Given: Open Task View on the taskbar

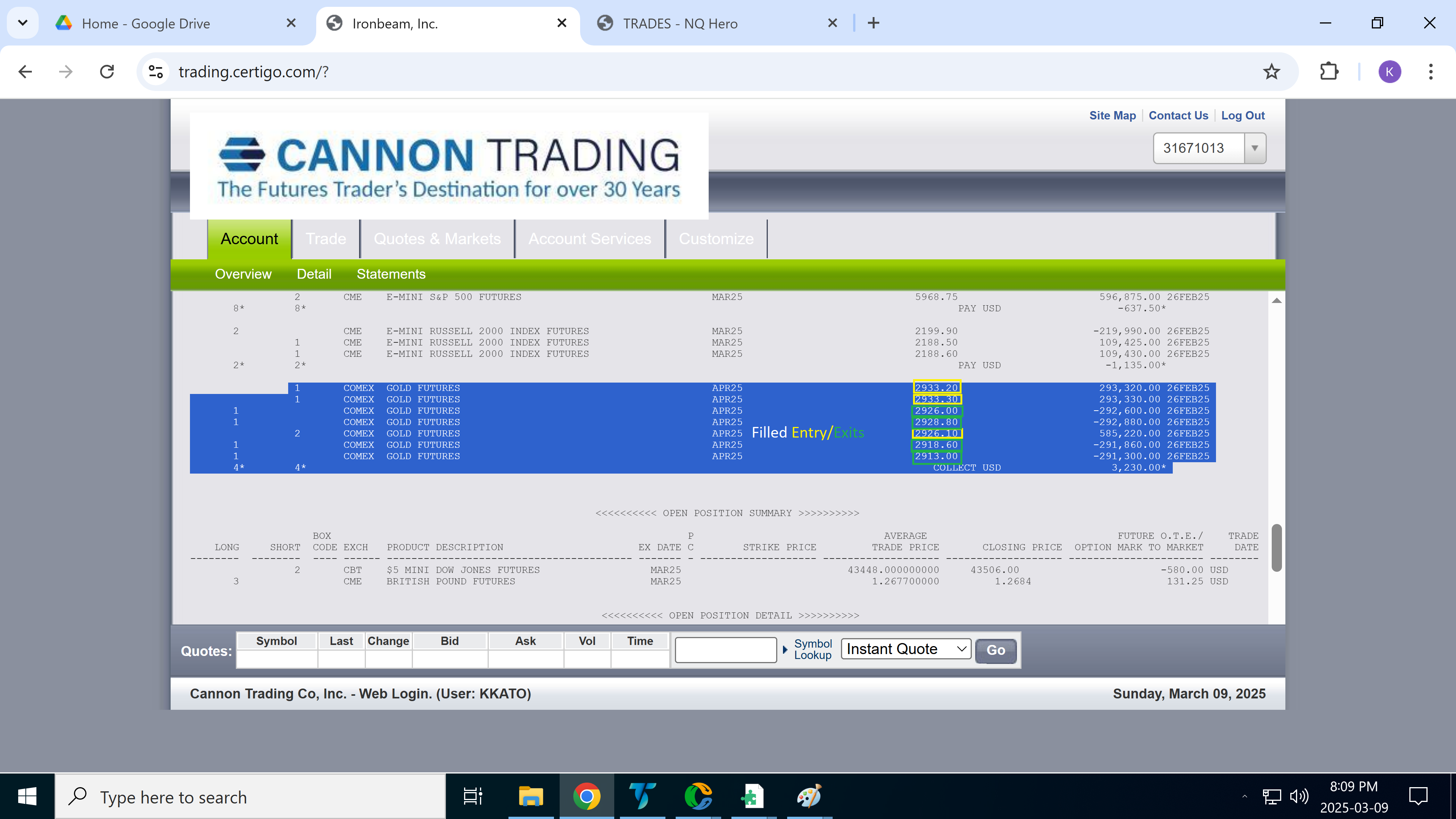Looking at the screenshot, I should coord(472,796).
